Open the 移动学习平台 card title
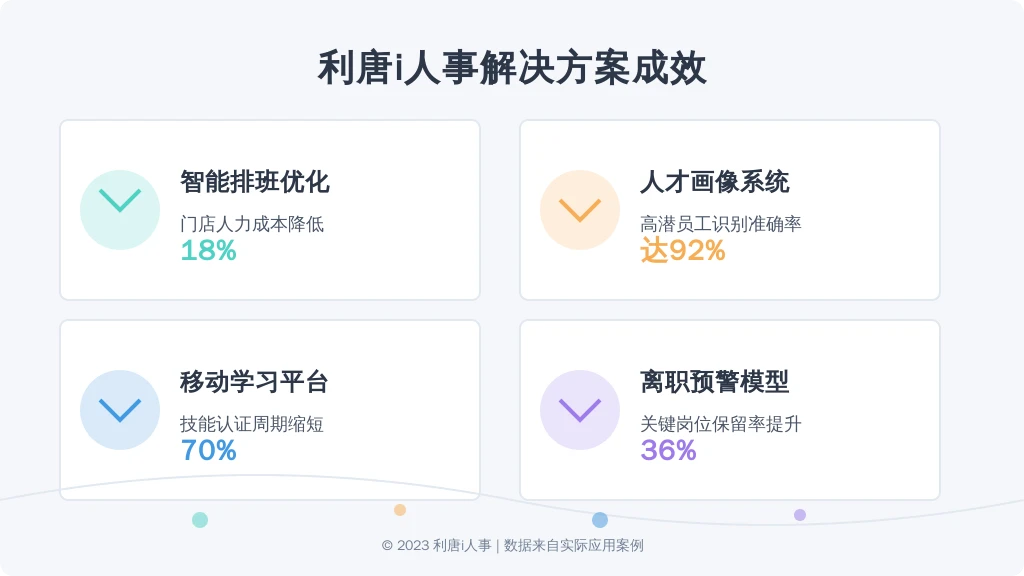The width and height of the screenshot is (1024, 576). pos(254,381)
